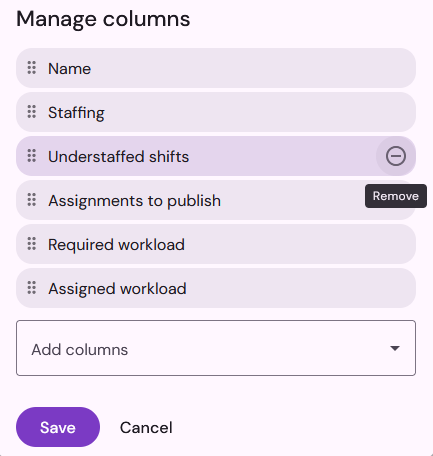The width and height of the screenshot is (433, 456).
Task: Click the Remove tooltip label
Action: [396, 196]
